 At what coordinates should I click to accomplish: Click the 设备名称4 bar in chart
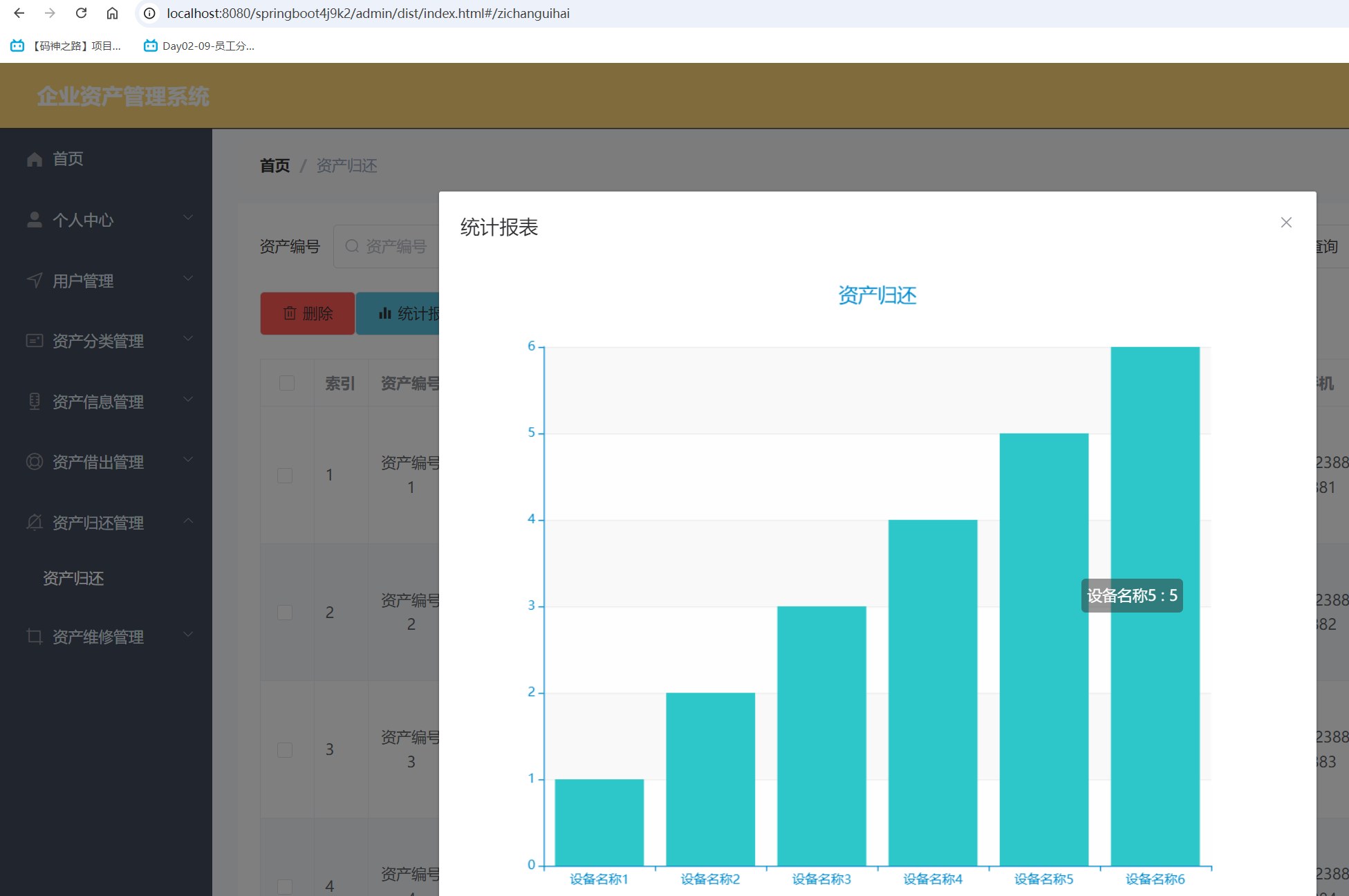[x=933, y=693]
